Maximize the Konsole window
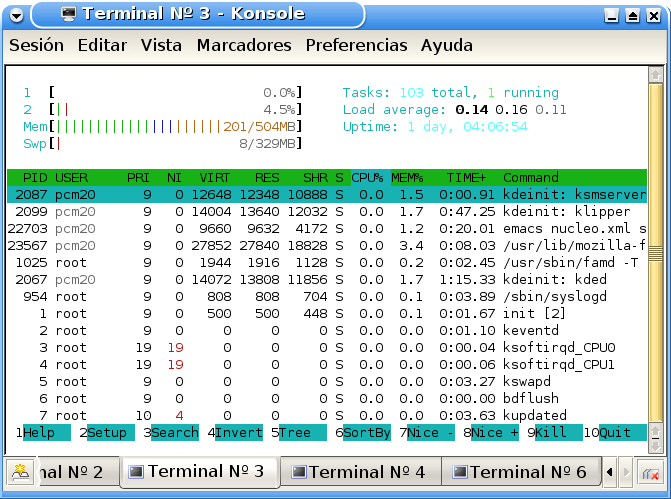Screen dimensions: 671x499 (632, 15)
